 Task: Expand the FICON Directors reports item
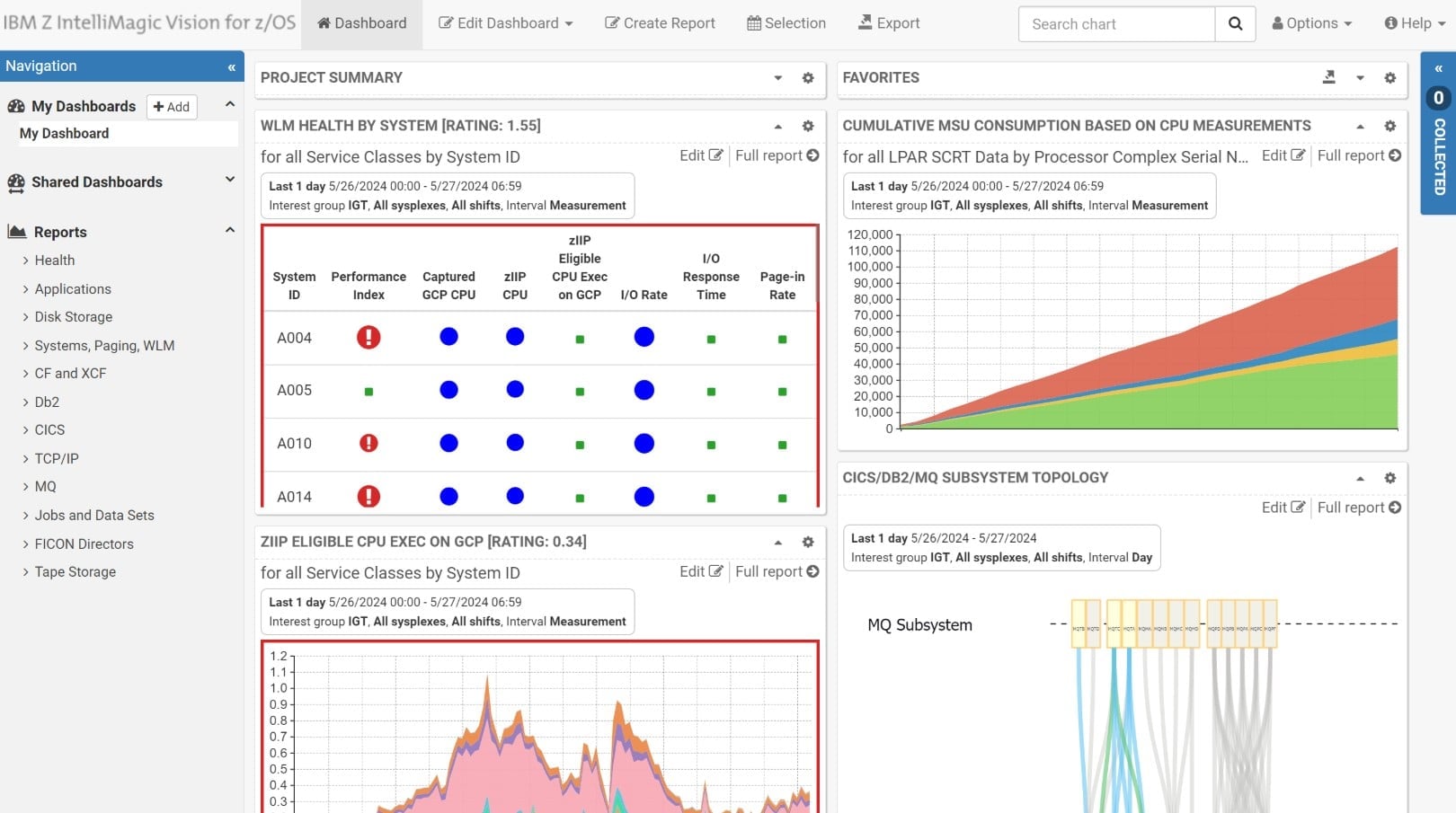coord(84,544)
